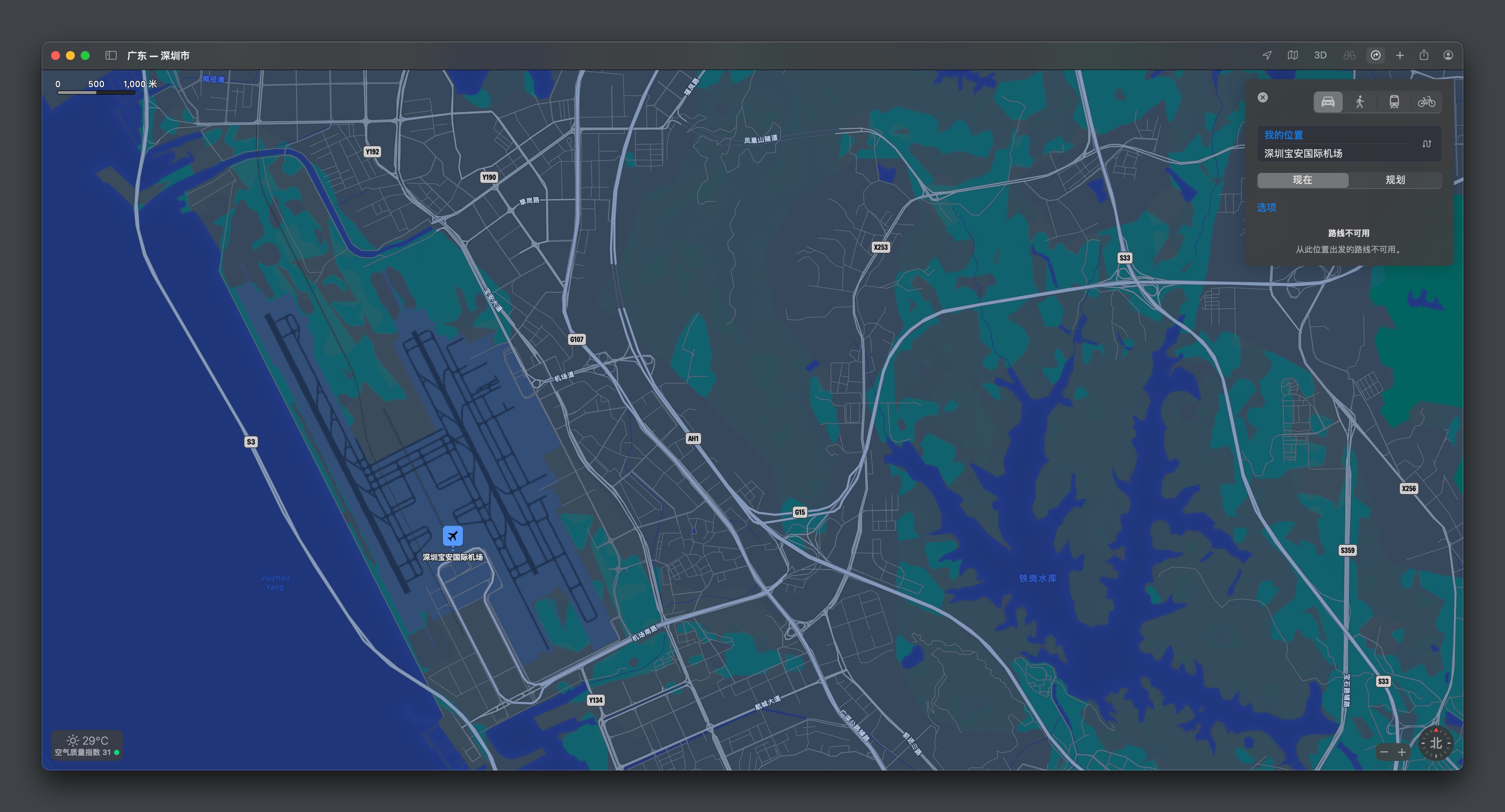
Task: Switch to the 规划 tab
Action: (1395, 180)
